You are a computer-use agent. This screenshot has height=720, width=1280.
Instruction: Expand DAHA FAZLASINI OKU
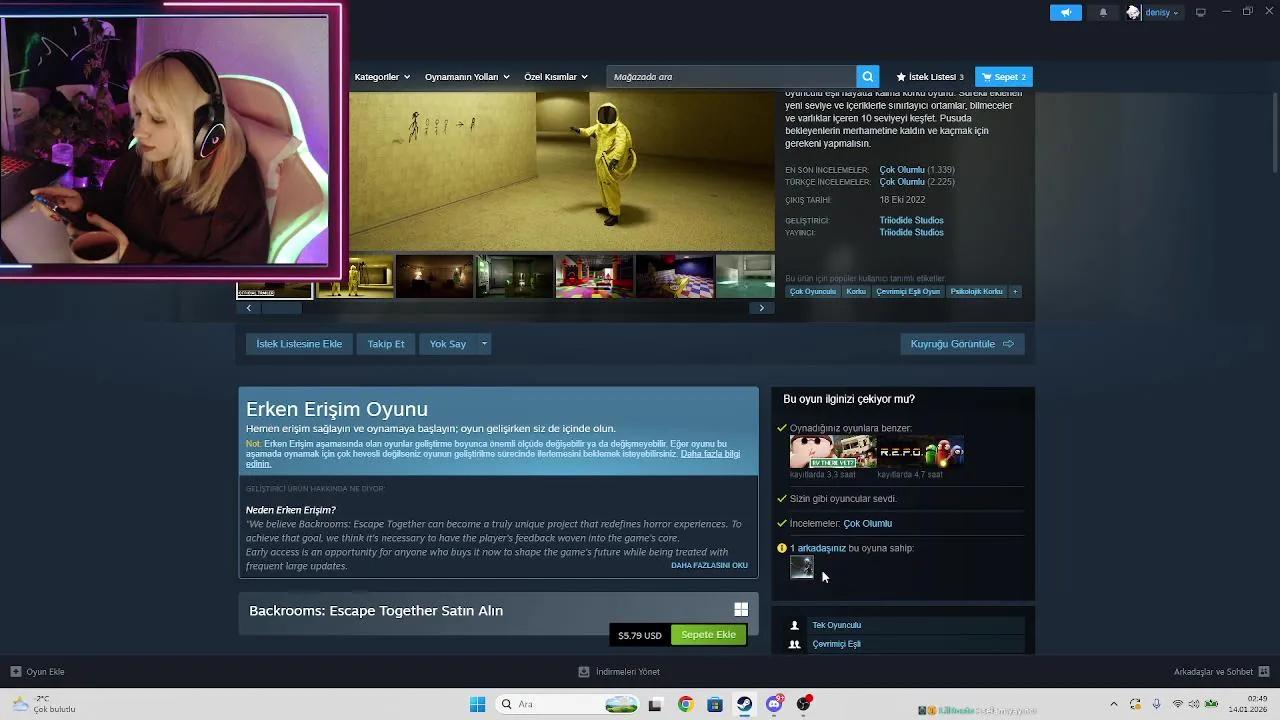click(x=709, y=565)
